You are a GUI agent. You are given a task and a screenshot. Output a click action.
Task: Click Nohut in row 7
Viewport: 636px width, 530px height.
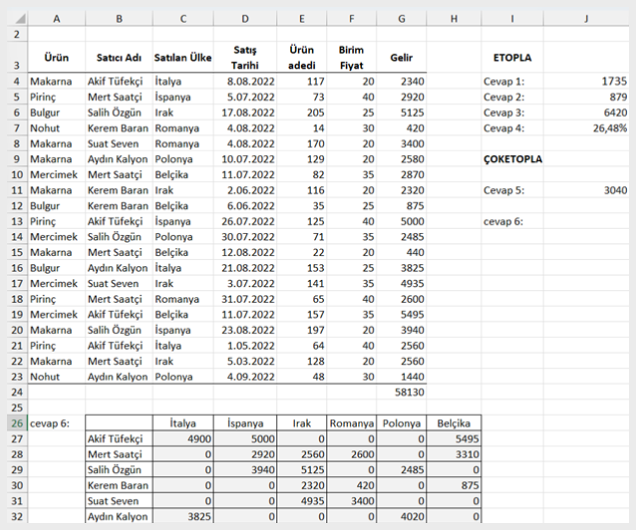(56, 128)
